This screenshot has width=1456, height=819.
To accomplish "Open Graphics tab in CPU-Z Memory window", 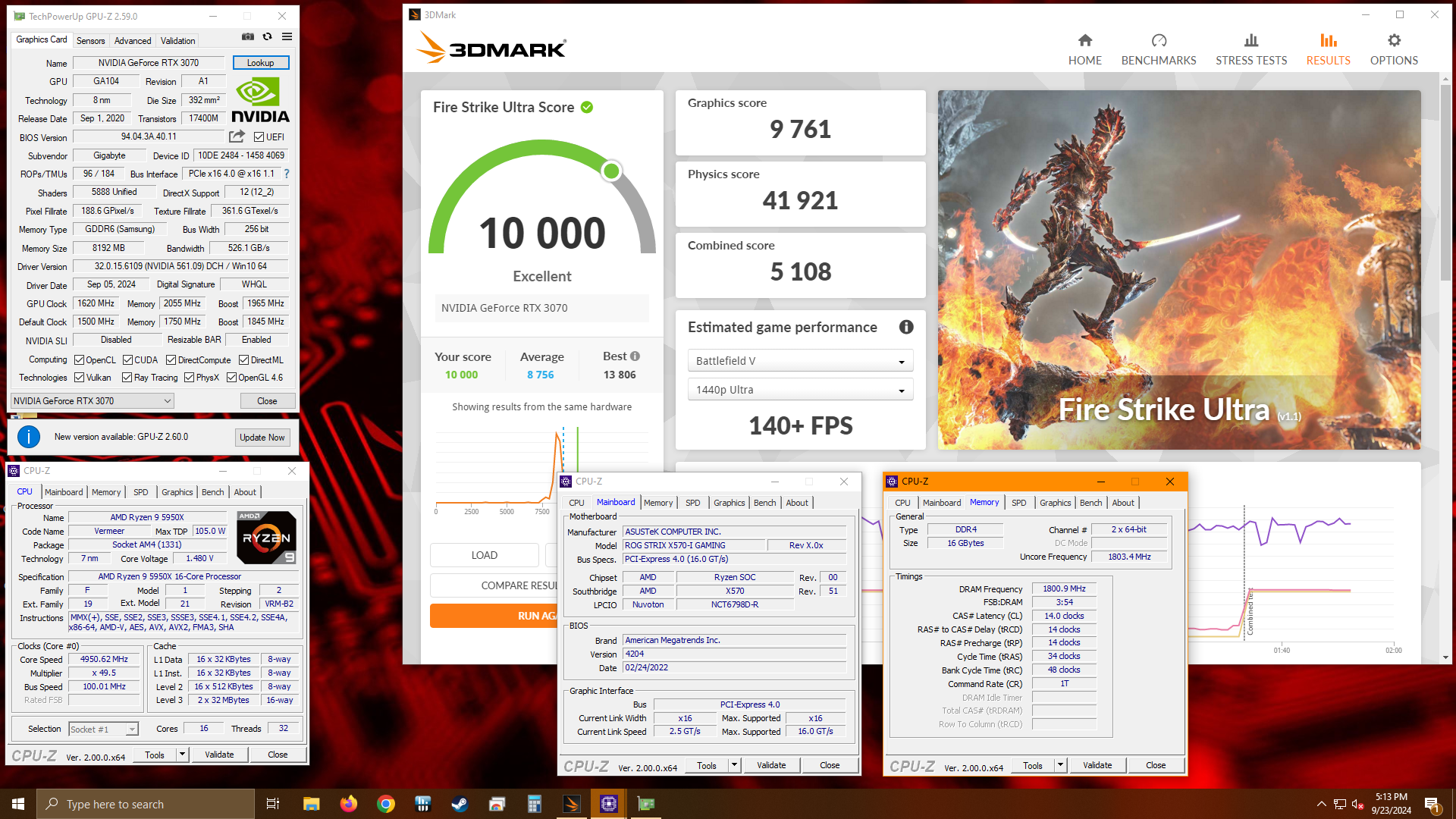I will pyautogui.click(x=1055, y=503).
